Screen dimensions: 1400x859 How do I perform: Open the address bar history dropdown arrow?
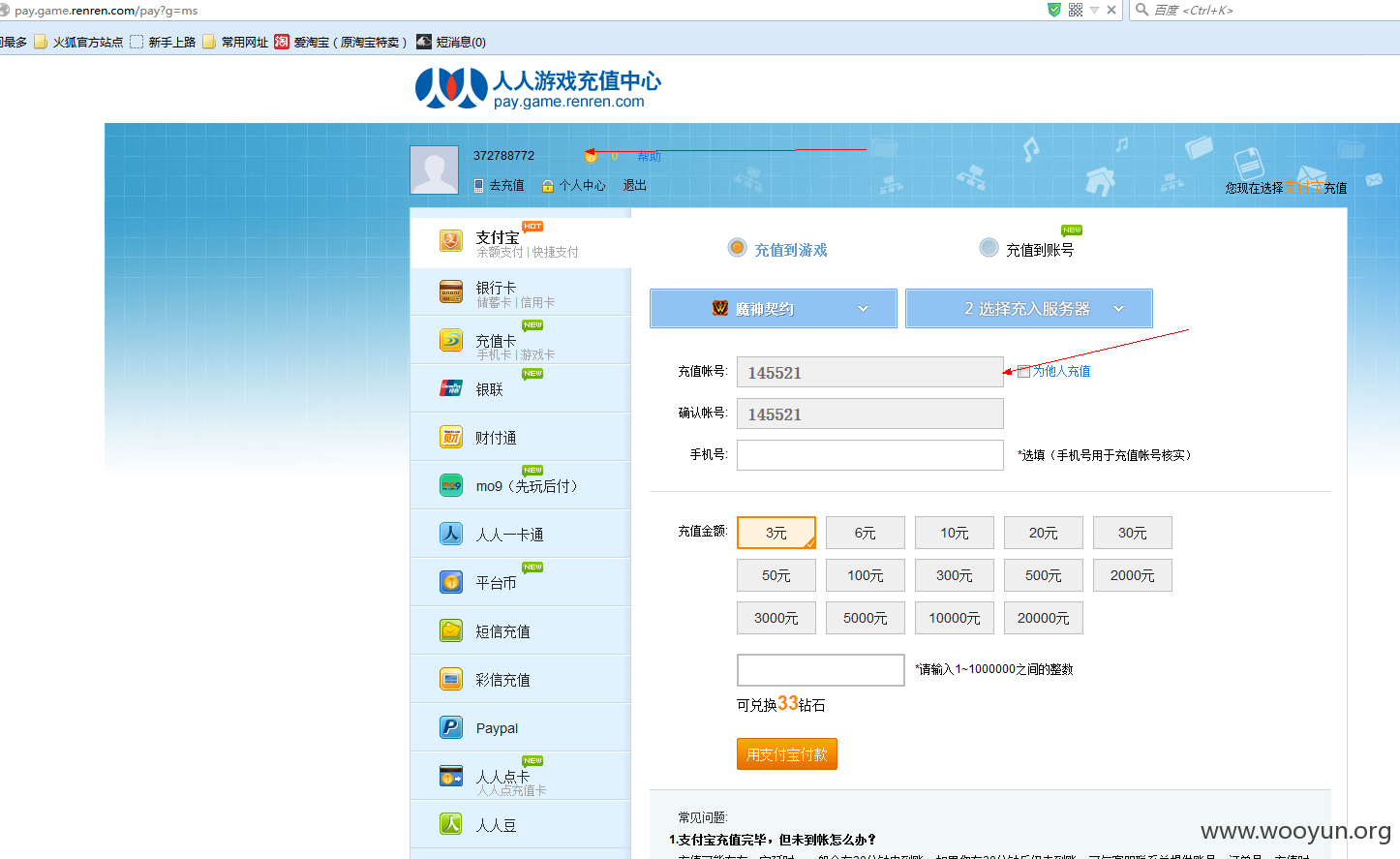pyautogui.click(x=1094, y=10)
